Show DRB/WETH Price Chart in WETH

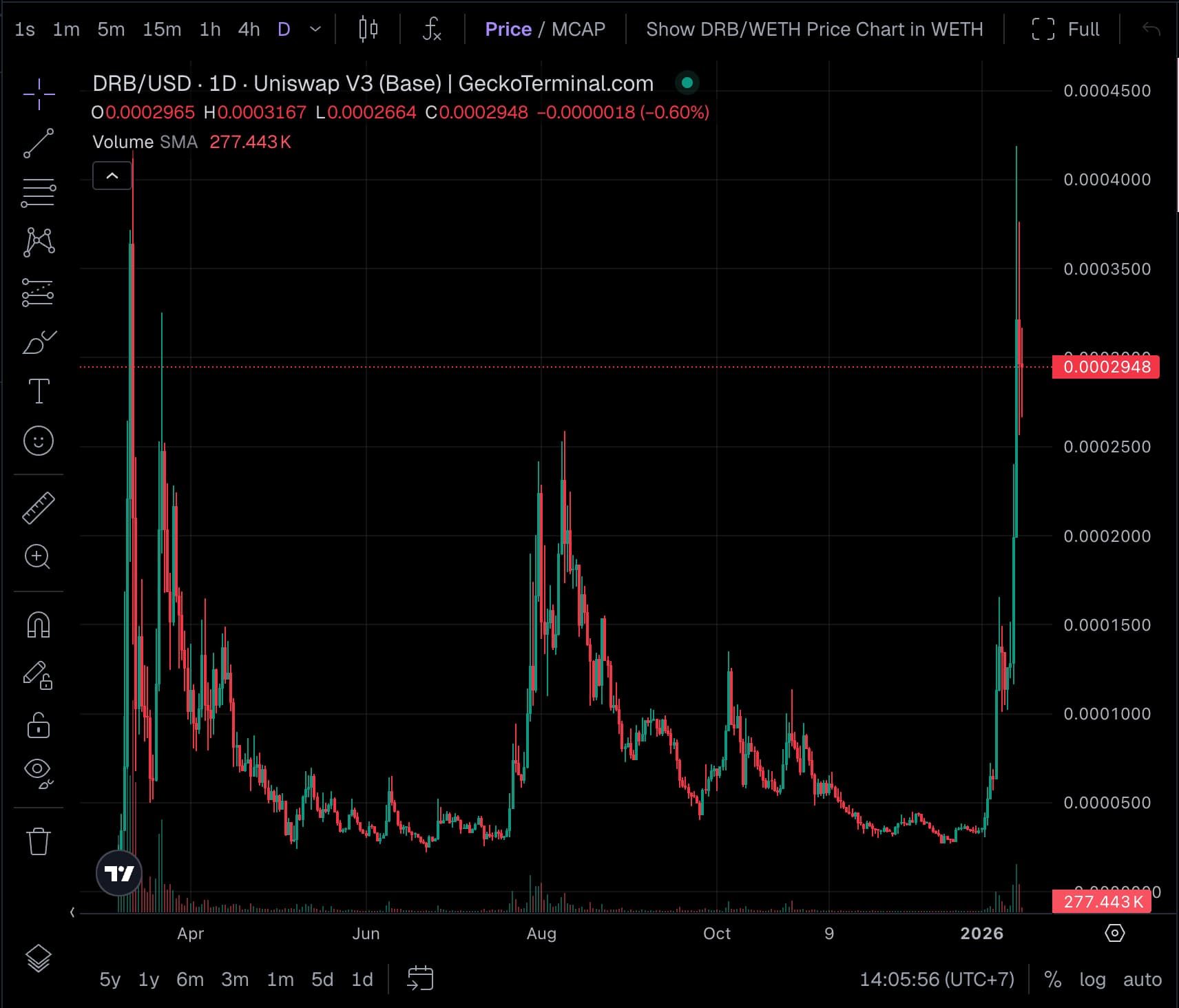click(814, 30)
